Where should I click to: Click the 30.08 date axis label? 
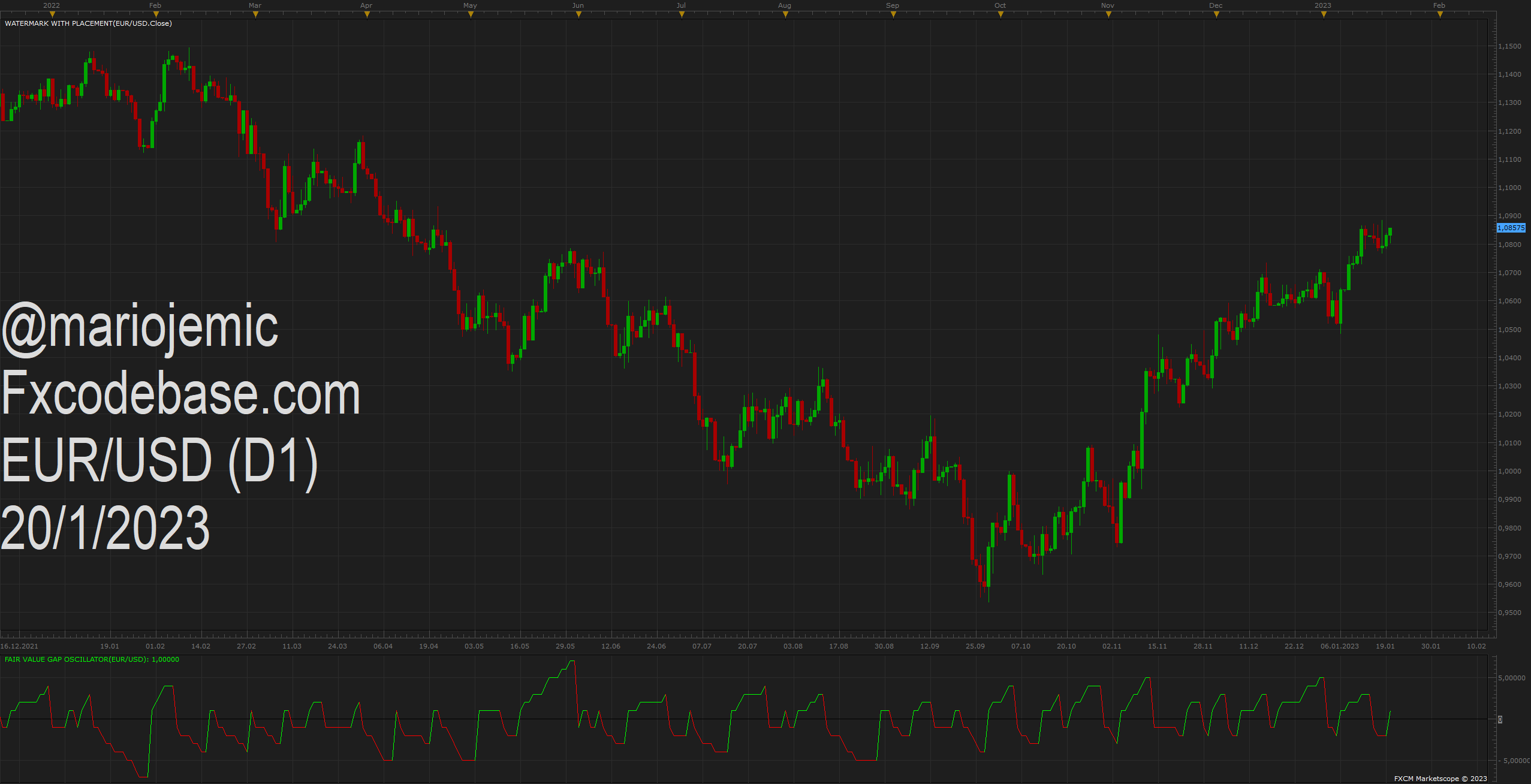[x=884, y=646]
